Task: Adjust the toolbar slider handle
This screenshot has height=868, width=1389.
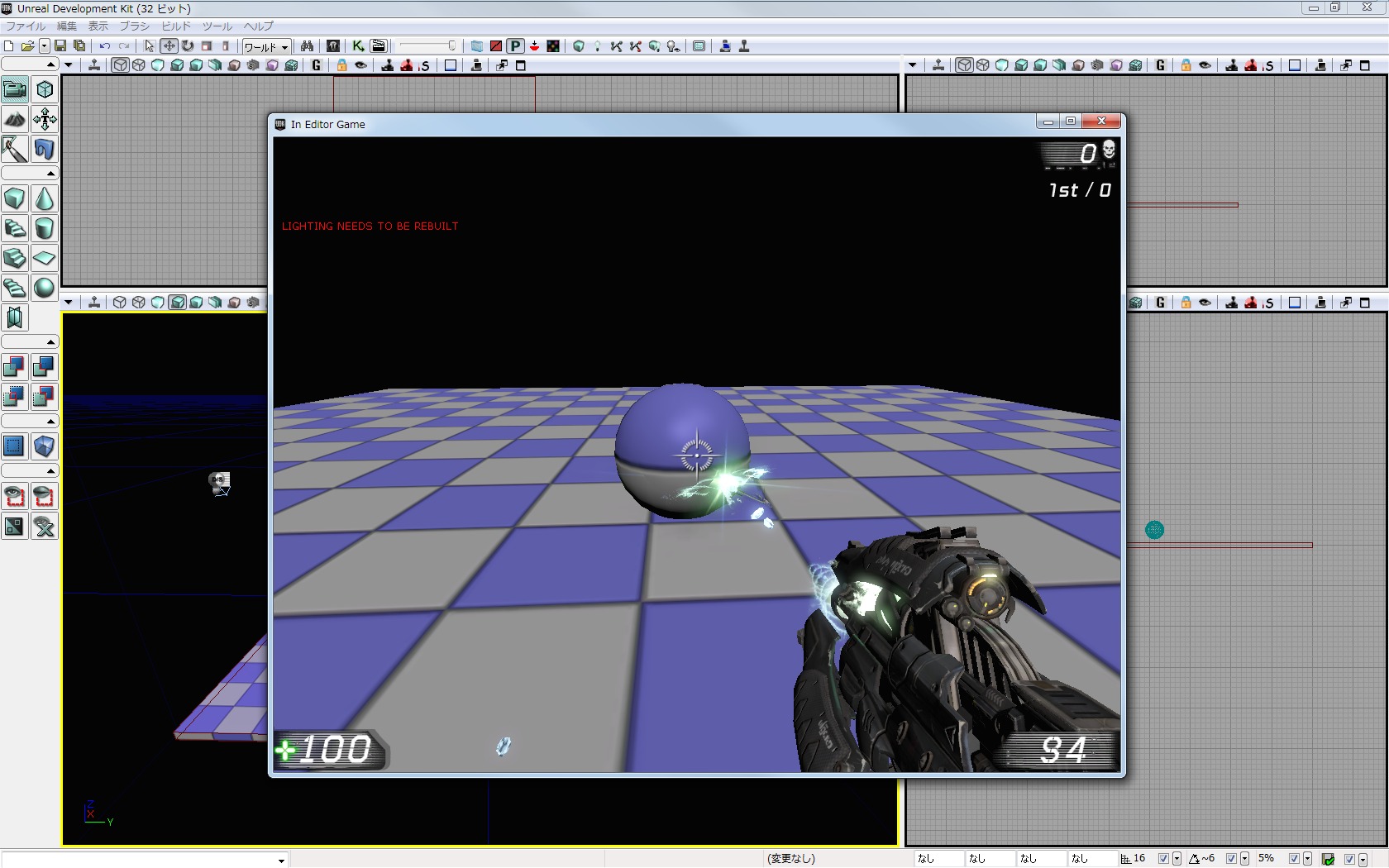Action: (451, 46)
